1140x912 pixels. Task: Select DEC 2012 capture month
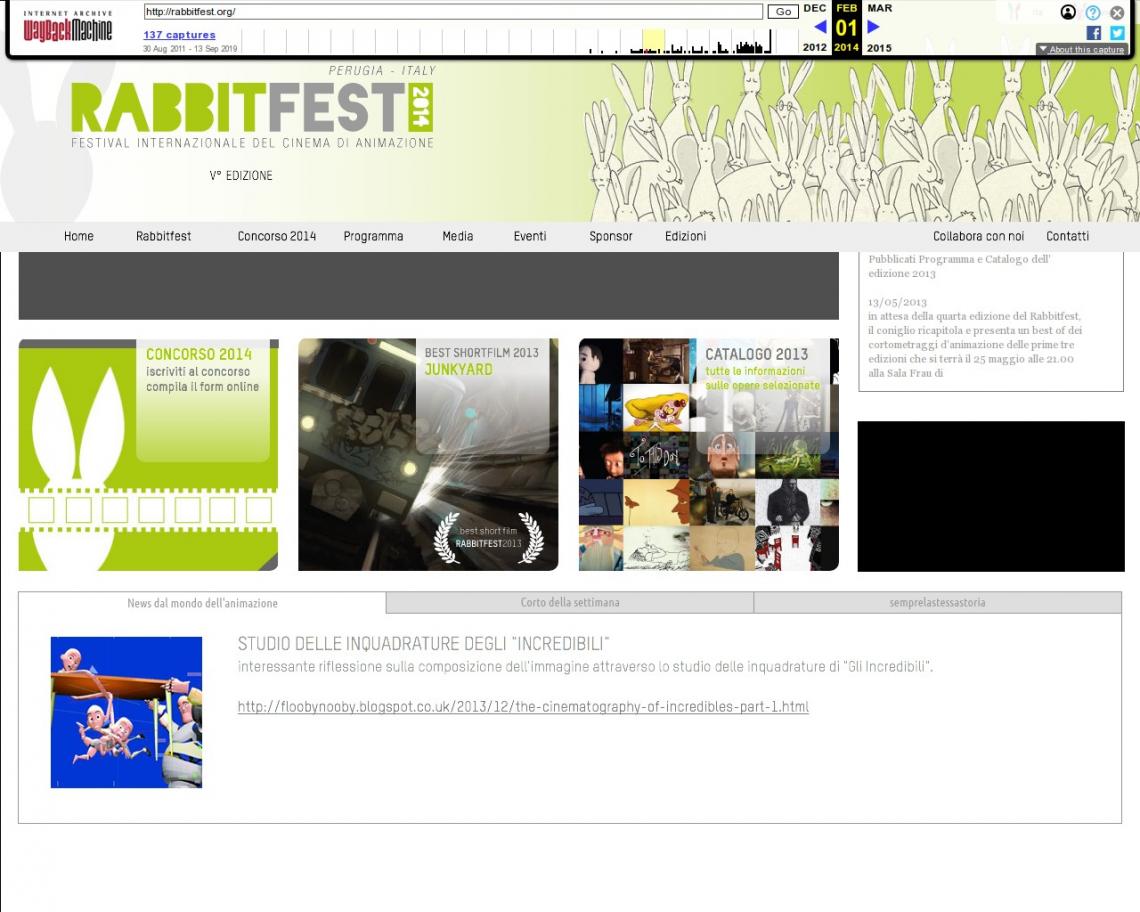814,28
